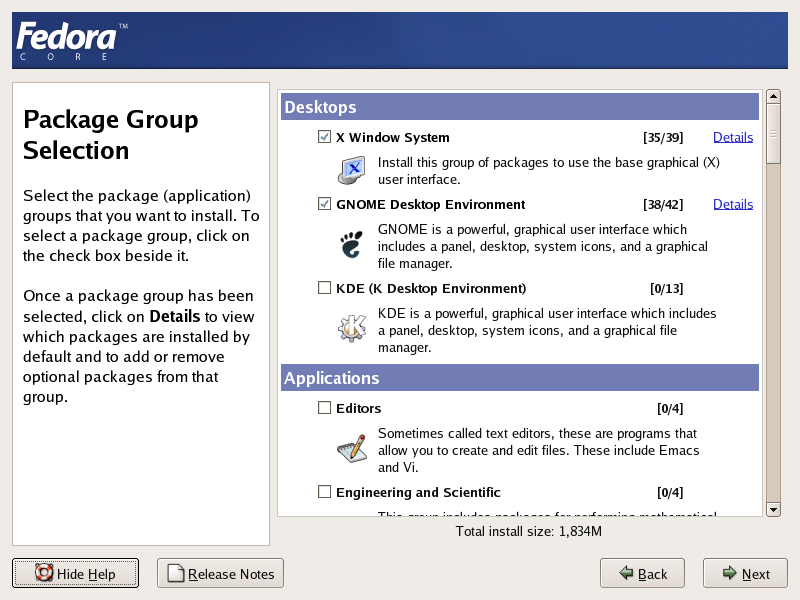Enable the KDE Desktop Environment checkbox
This screenshot has width=800, height=600.
pos(324,288)
